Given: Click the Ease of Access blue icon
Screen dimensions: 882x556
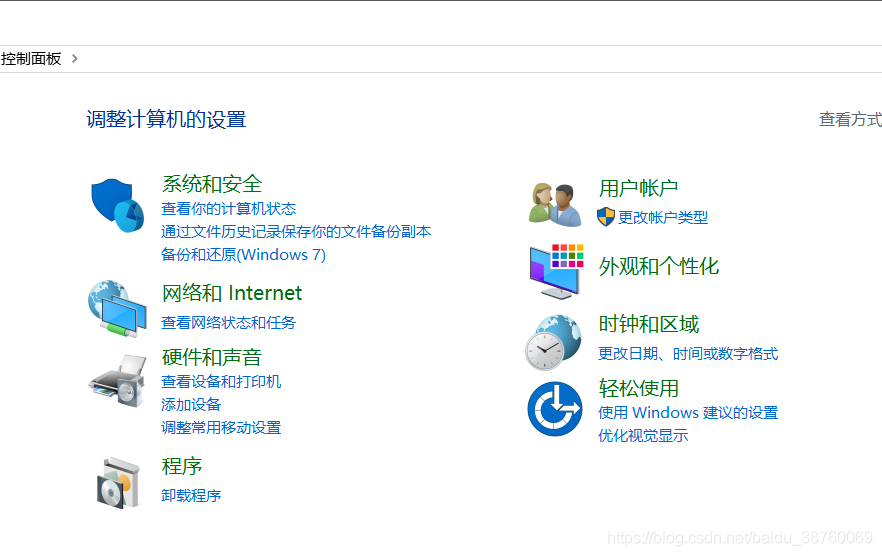Looking at the screenshot, I should coord(555,409).
